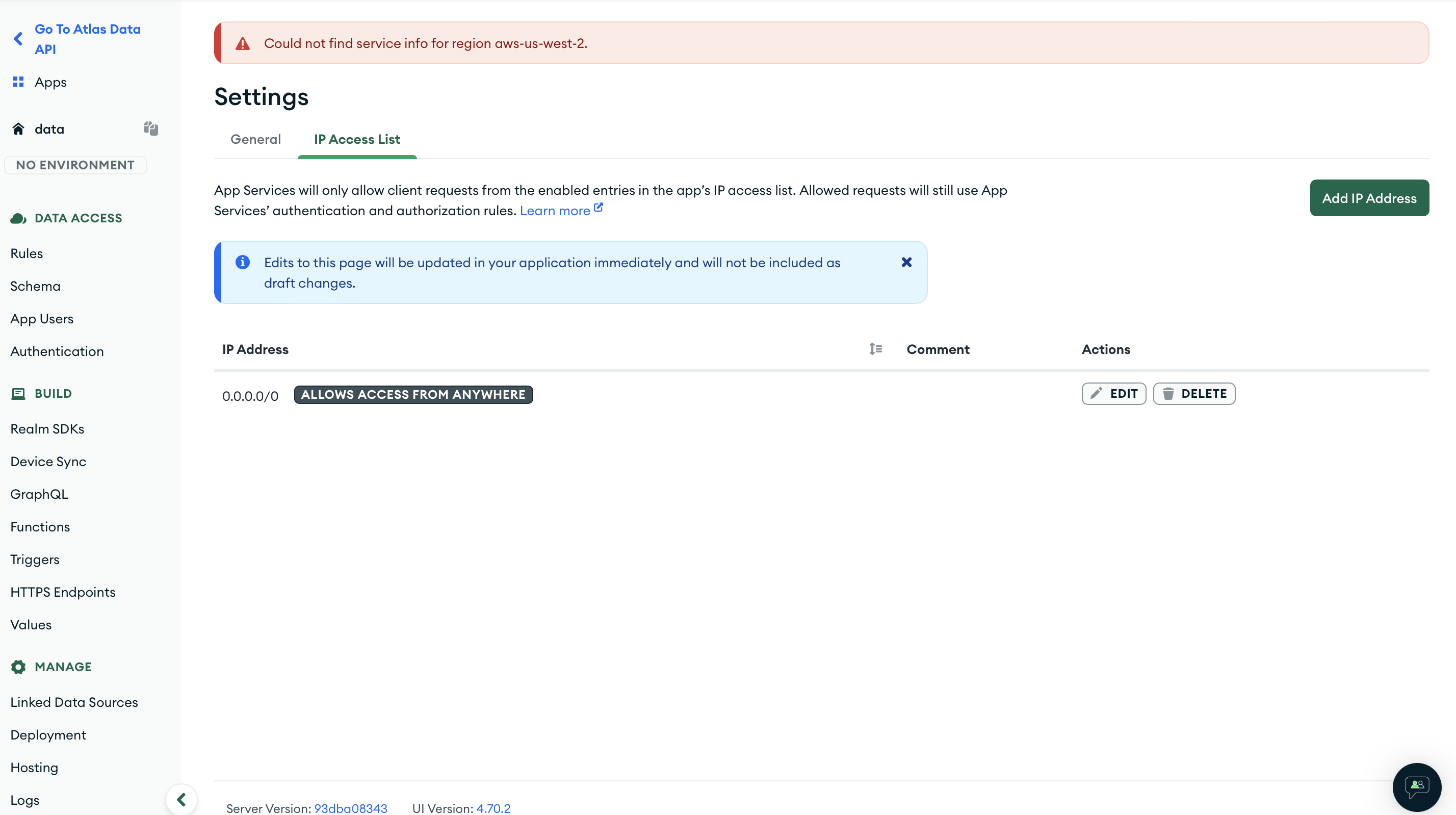
Task: Open Device Sync in the sidebar
Action: (x=48, y=462)
